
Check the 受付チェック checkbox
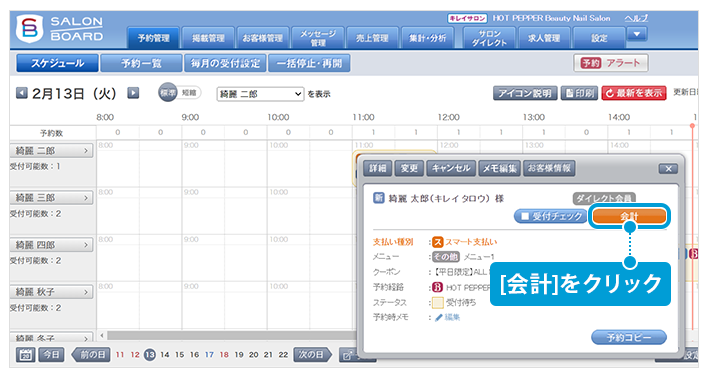tap(525, 216)
